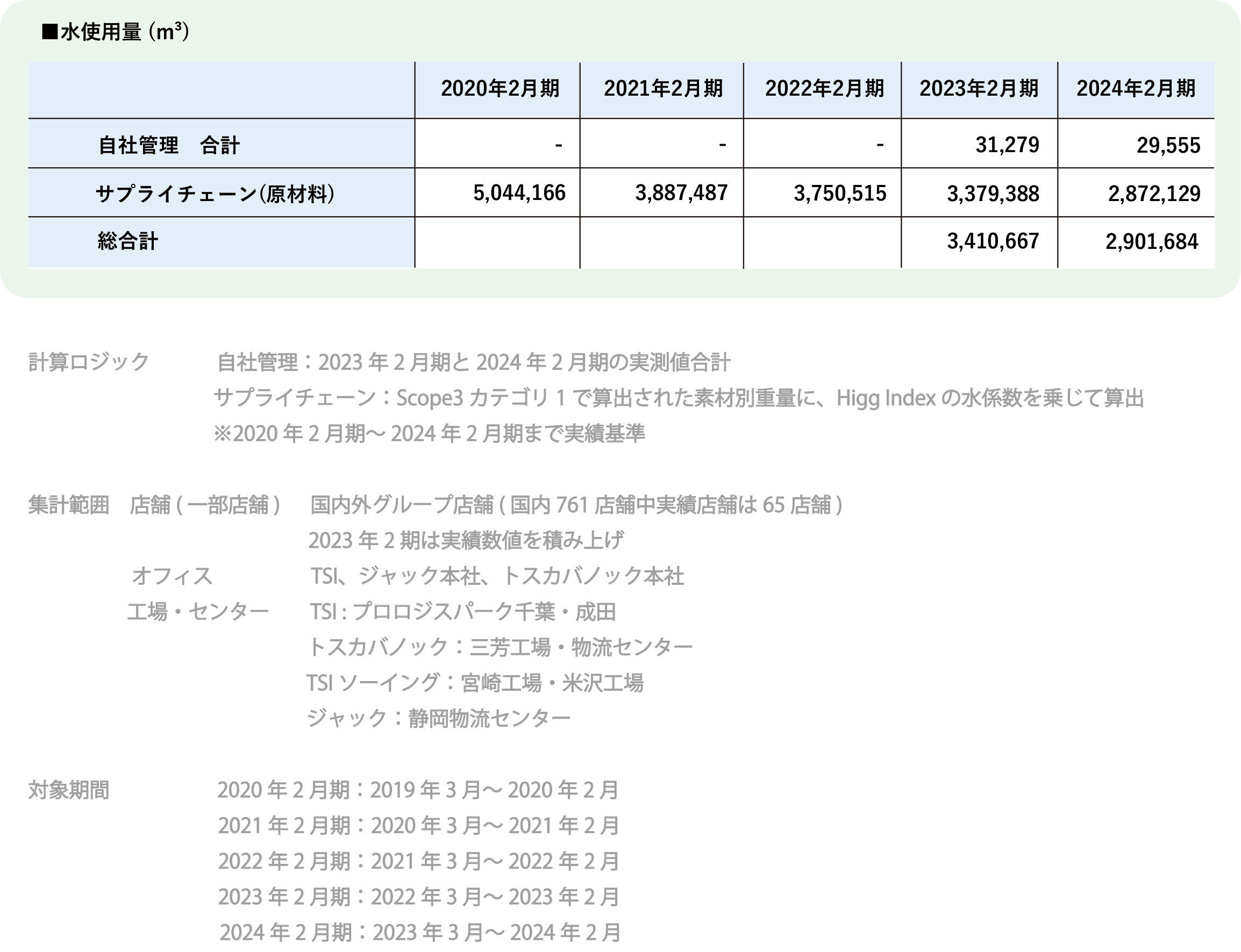Select the 2020年2月期 column header
This screenshot has height=952, width=1241.
coord(500,88)
